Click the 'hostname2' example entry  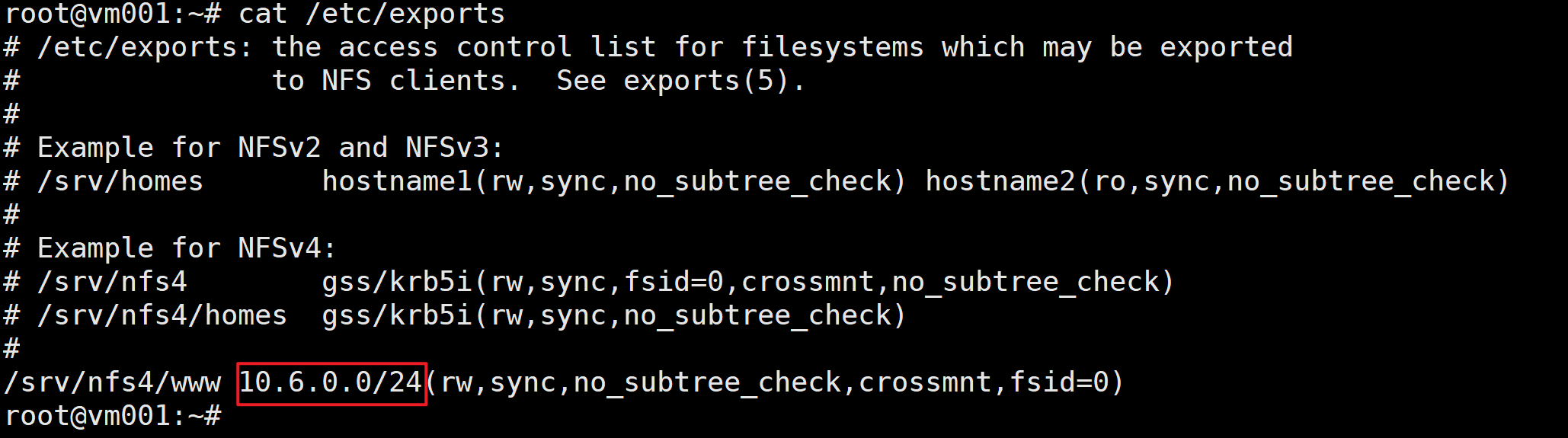1000,181
